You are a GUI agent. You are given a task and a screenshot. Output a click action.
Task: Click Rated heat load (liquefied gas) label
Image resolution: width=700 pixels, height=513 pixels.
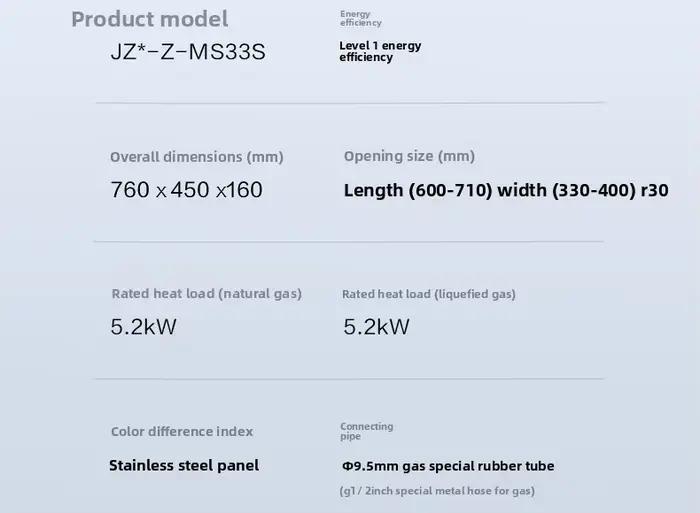point(429,294)
